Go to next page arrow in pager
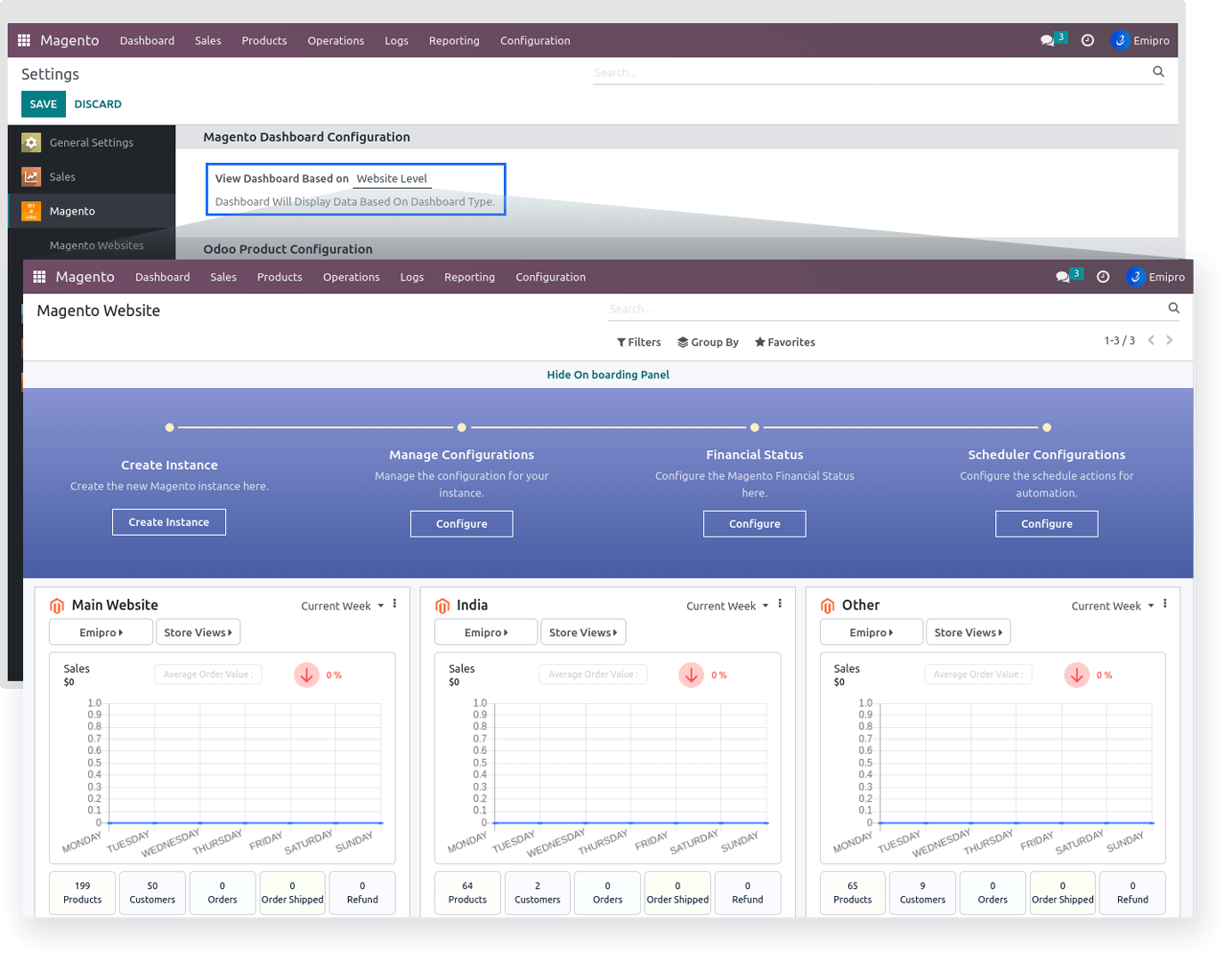 (x=1170, y=340)
